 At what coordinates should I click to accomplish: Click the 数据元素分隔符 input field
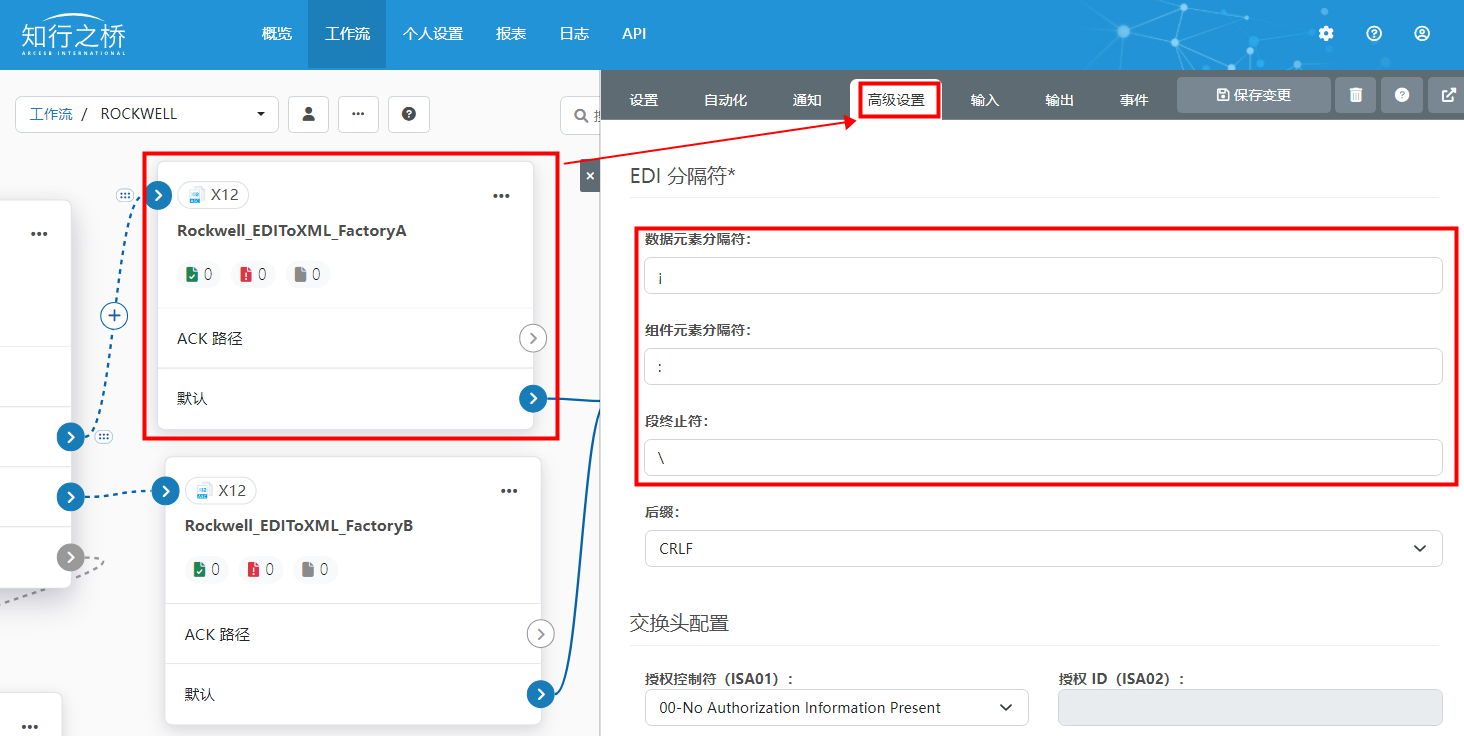(x=1043, y=276)
